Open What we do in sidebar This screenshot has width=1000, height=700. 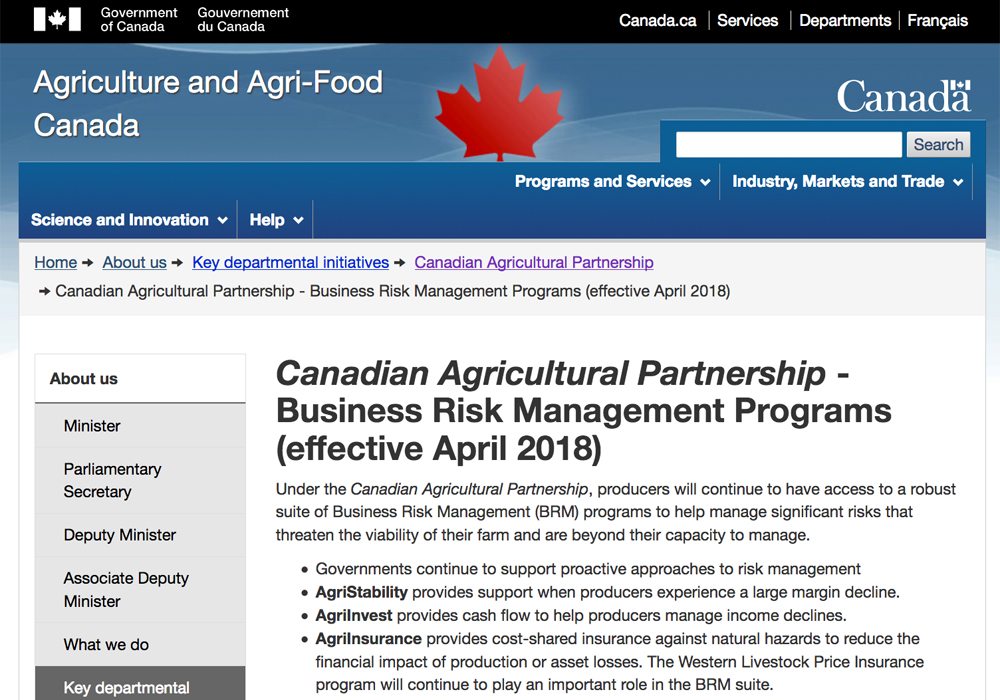point(140,645)
